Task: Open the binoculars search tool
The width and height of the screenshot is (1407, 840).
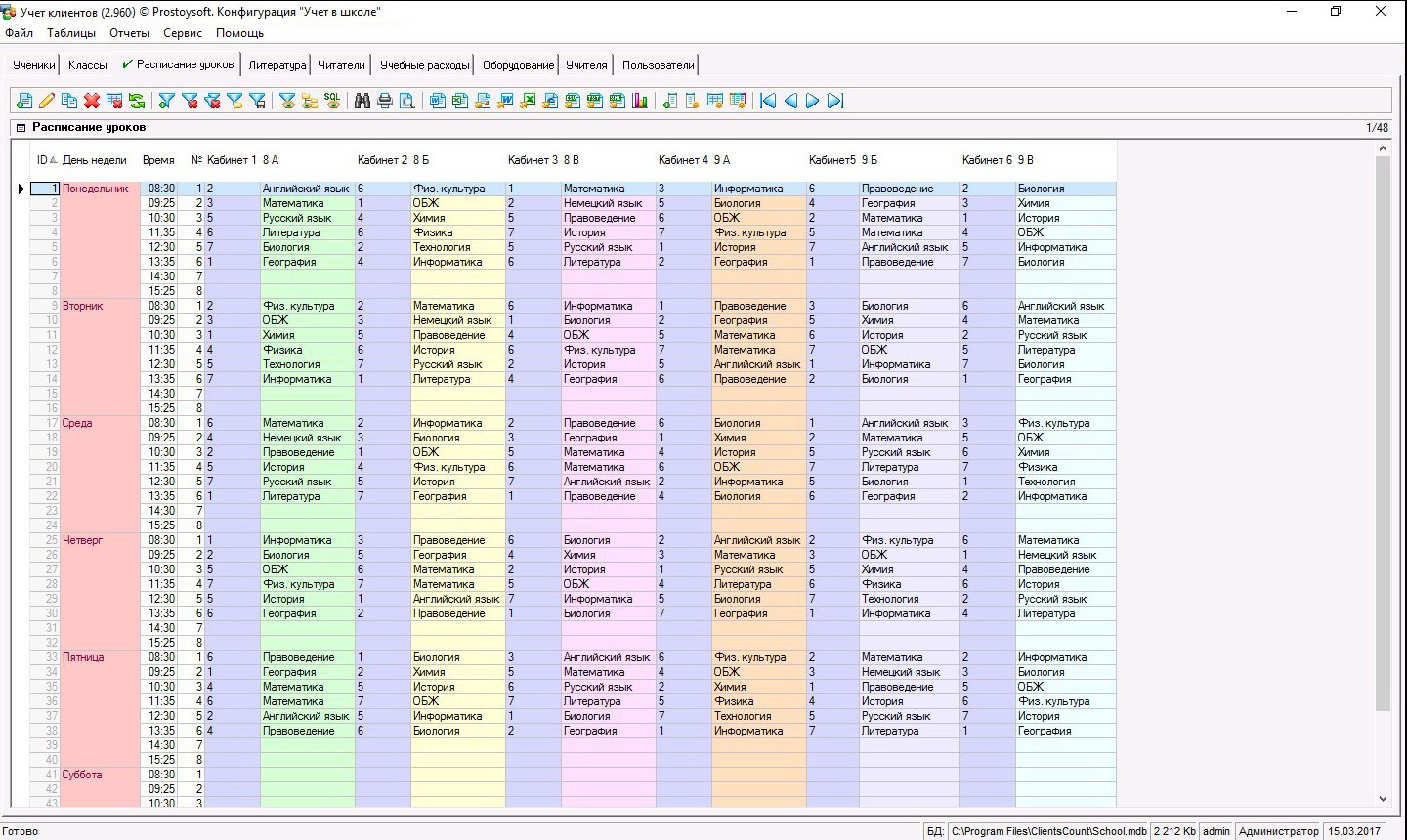Action: pos(362,101)
